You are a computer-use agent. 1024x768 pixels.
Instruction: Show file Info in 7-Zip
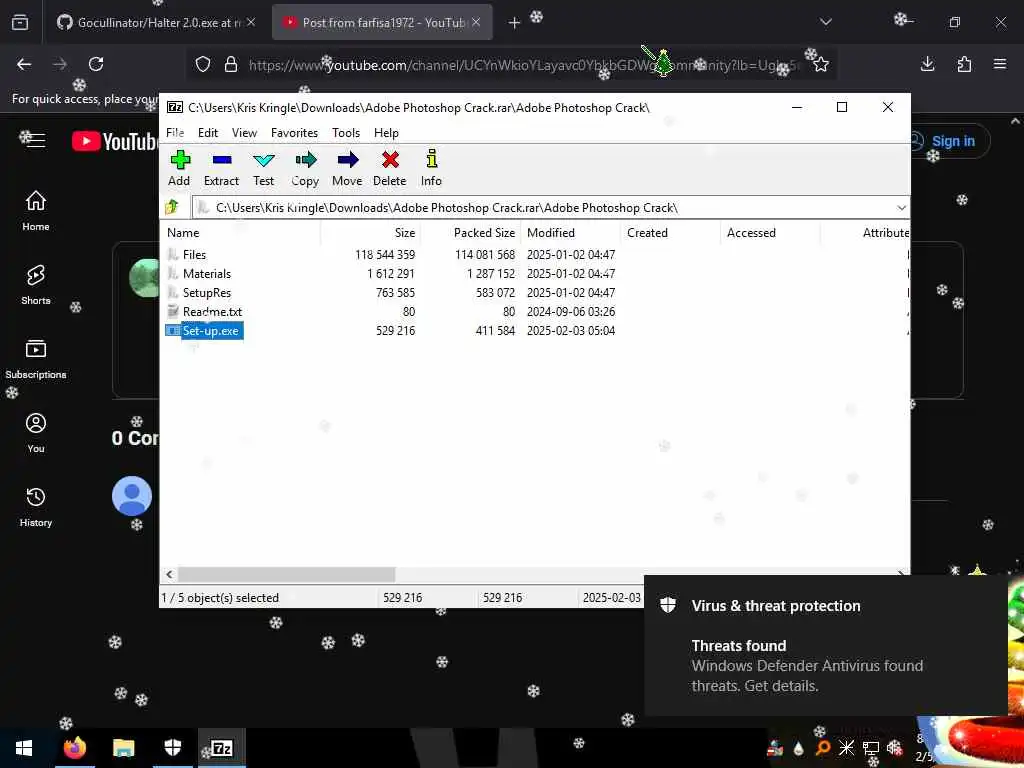click(431, 168)
